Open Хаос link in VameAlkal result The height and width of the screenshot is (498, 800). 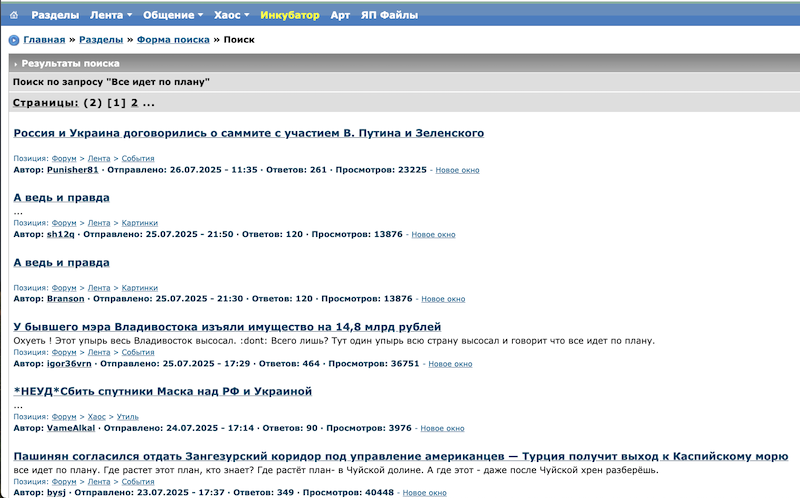click(x=96, y=417)
